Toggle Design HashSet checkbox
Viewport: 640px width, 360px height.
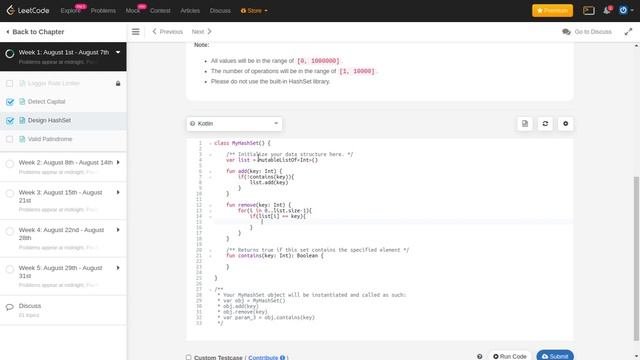point(10,120)
